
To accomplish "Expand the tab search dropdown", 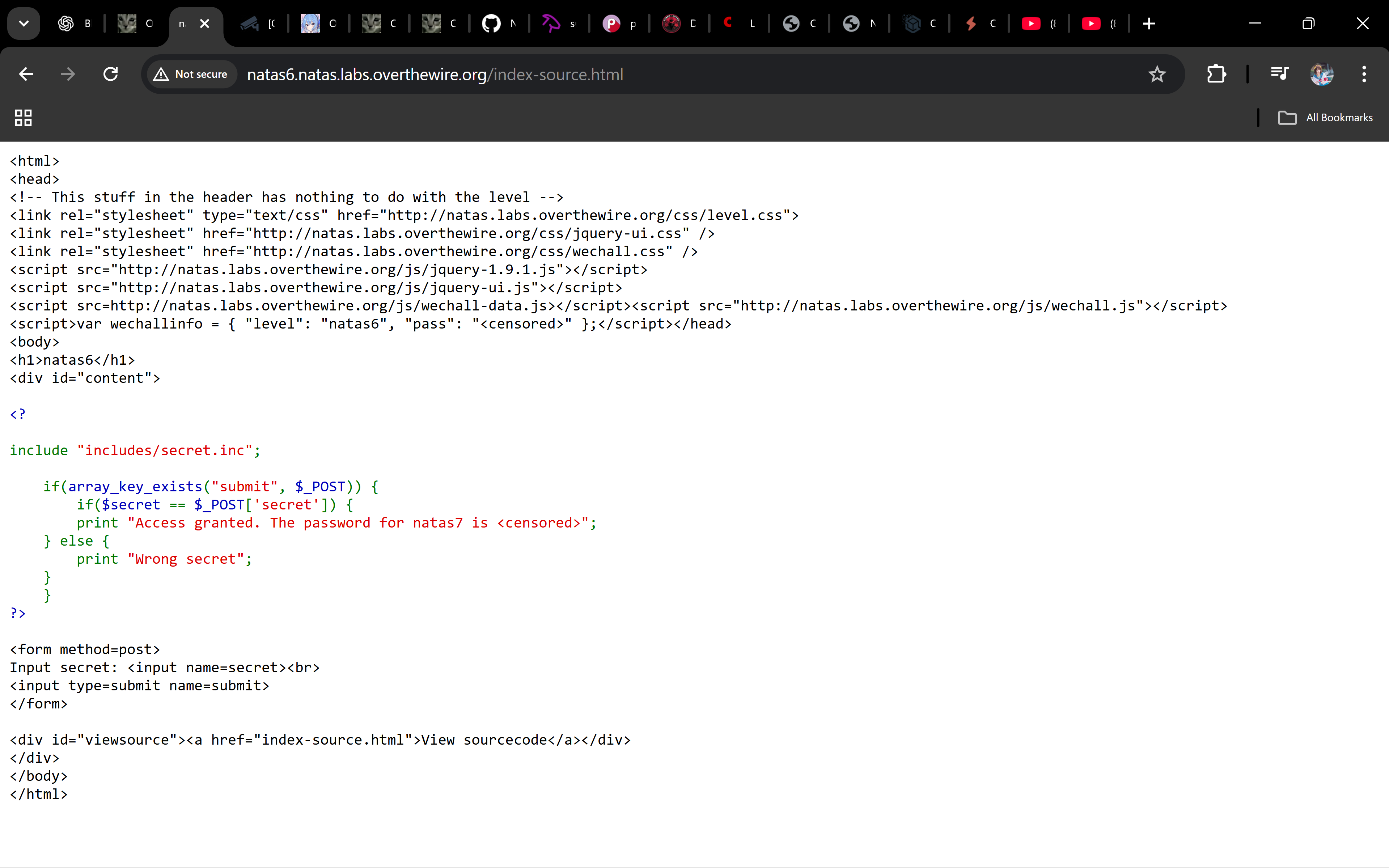I will (x=24, y=24).
